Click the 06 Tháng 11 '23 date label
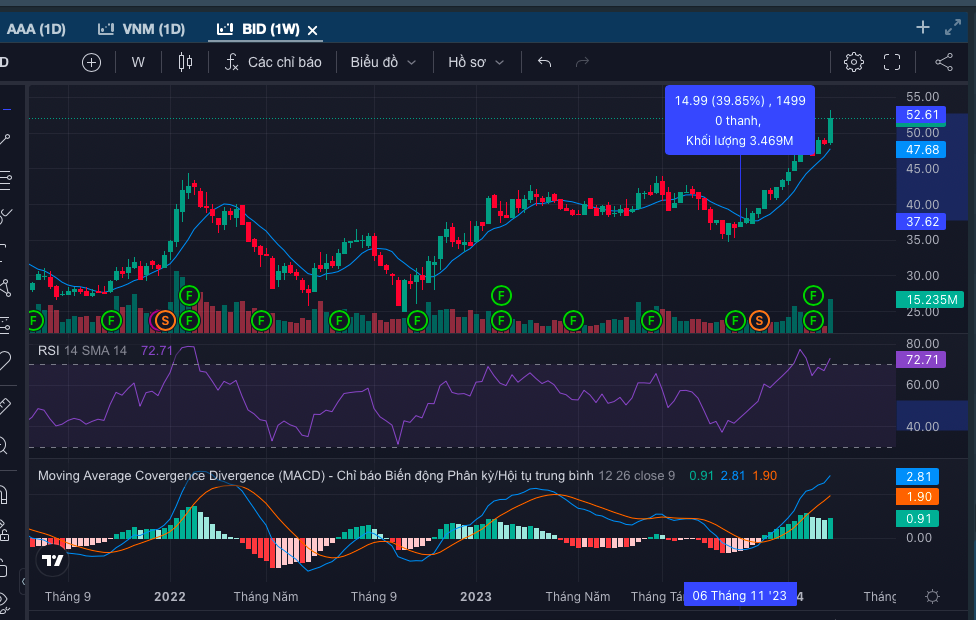The width and height of the screenshot is (976, 620). coord(739,596)
